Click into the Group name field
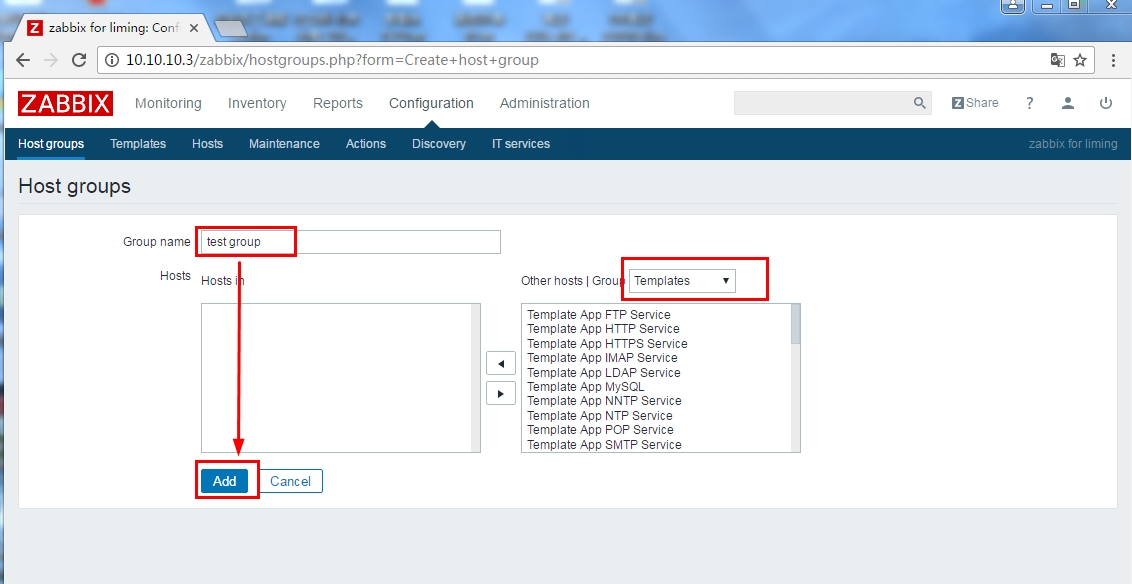Viewport: 1132px width, 584px height. point(350,242)
